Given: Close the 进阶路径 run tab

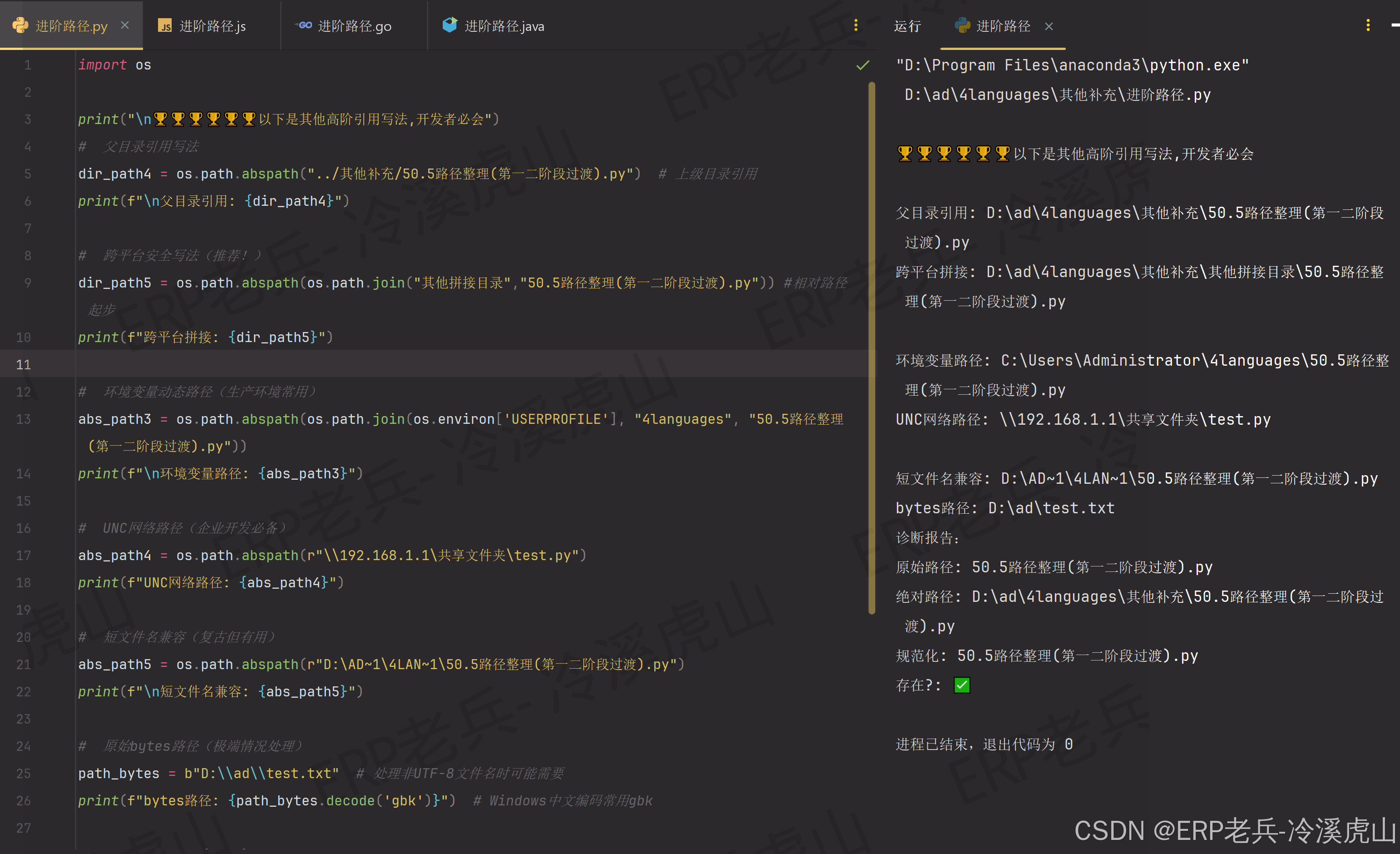Looking at the screenshot, I should pyautogui.click(x=1049, y=26).
